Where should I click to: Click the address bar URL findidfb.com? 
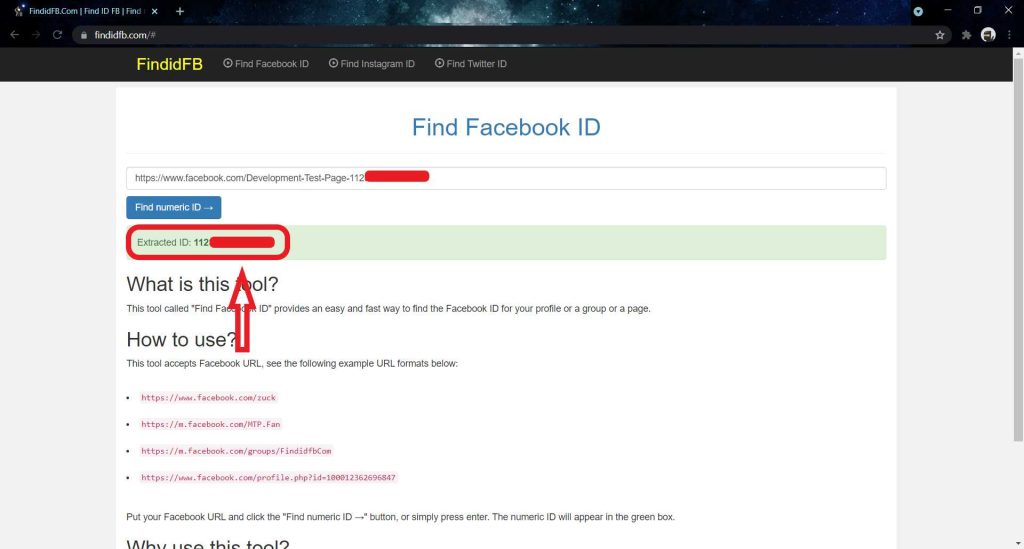(x=125, y=35)
